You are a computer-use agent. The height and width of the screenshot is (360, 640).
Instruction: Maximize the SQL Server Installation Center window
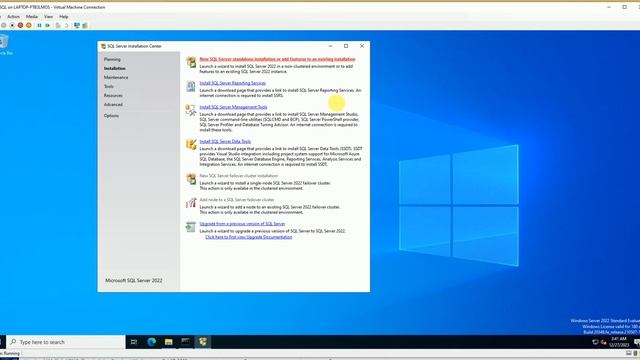(346, 46)
